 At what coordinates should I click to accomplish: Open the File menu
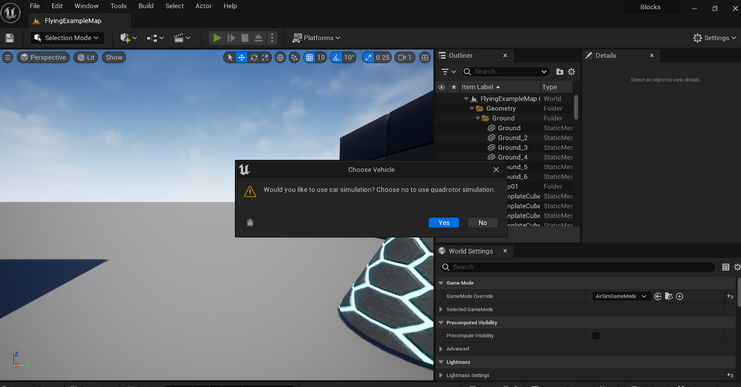point(34,6)
